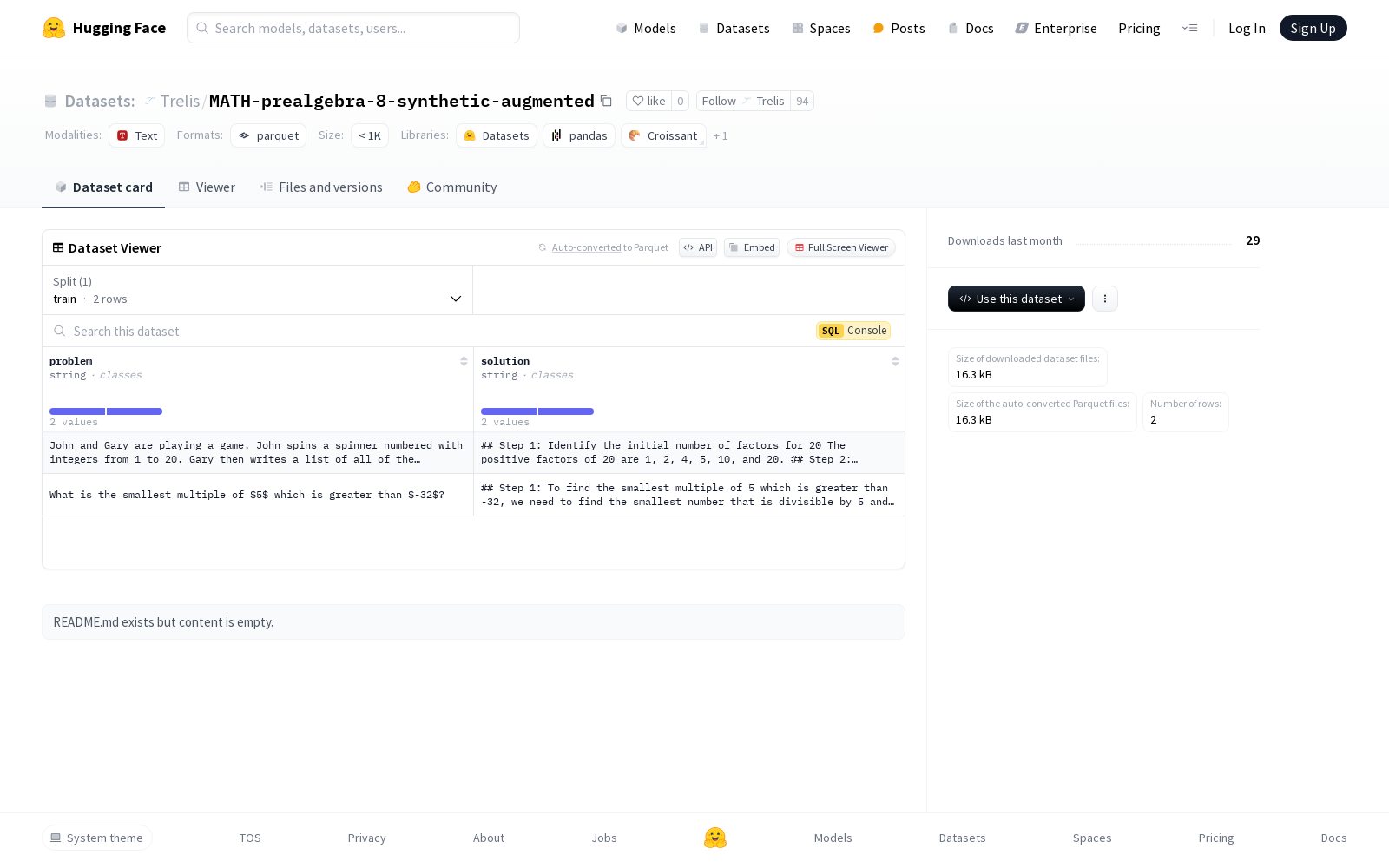The height and width of the screenshot is (868, 1389).
Task: Open the Jobs footer link
Action: click(x=604, y=838)
